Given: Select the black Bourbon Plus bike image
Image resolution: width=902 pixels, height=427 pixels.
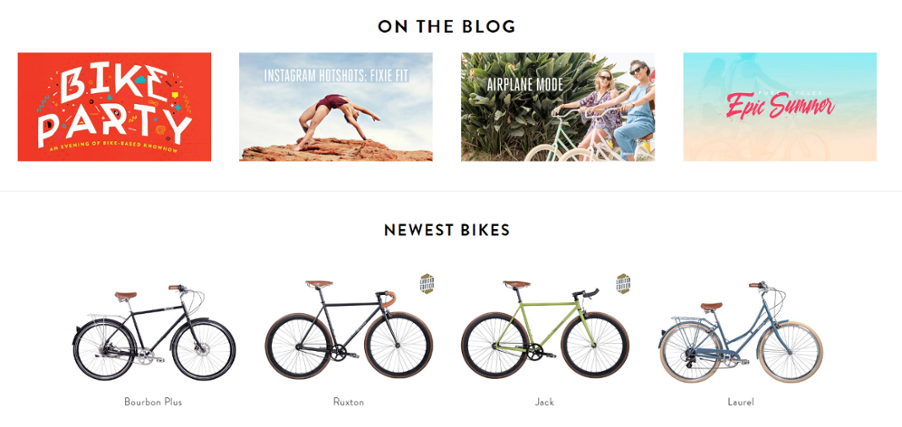Looking at the screenshot, I should pos(154,332).
